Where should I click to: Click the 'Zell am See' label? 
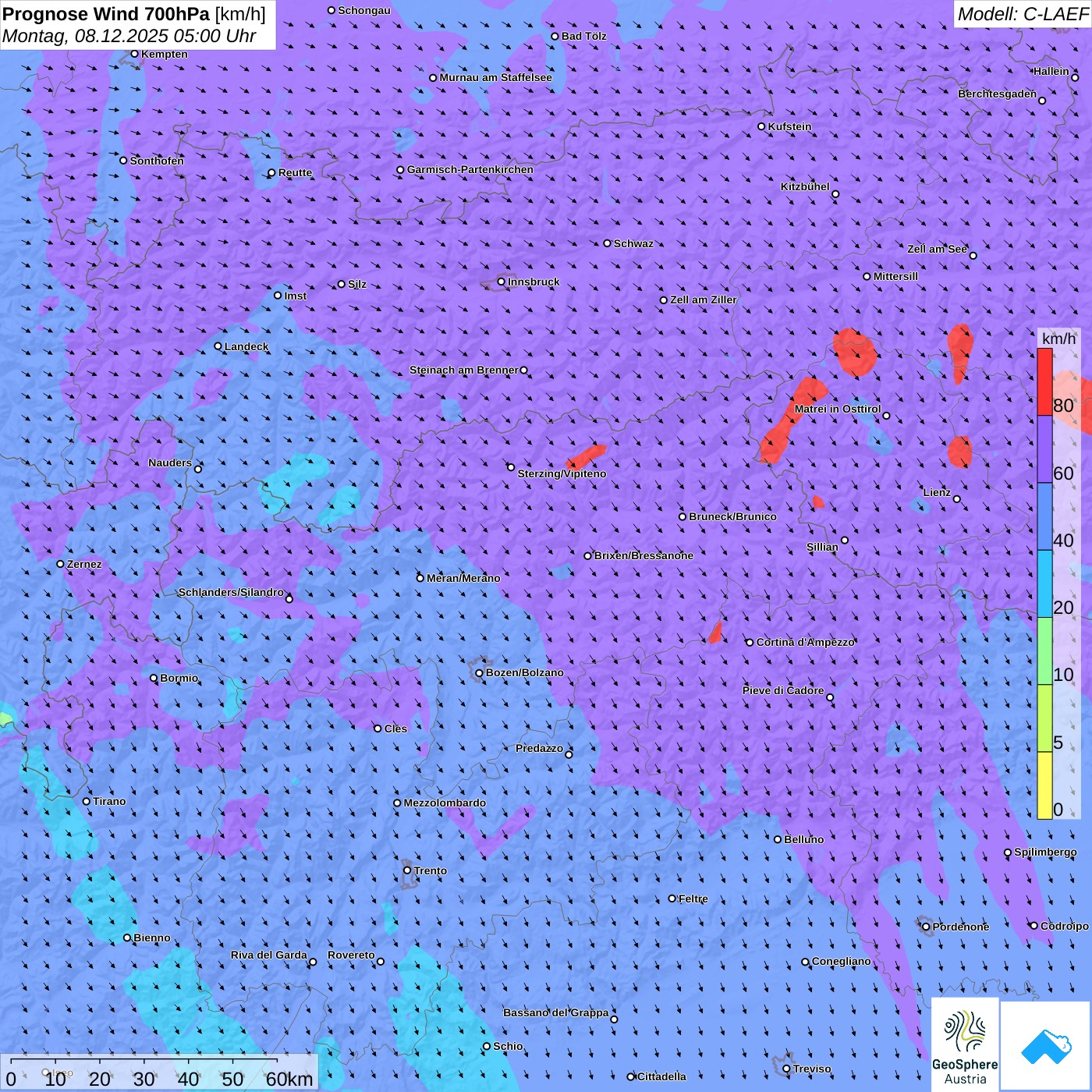(937, 249)
